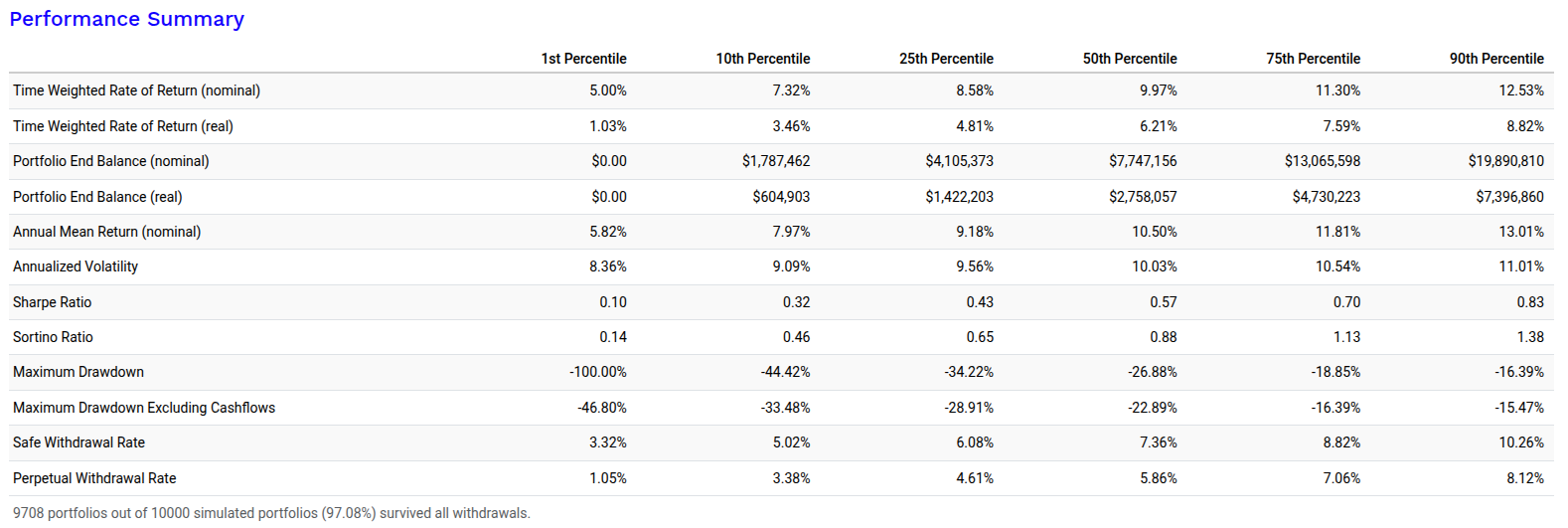Select the 75th Percentile column header
This screenshot has height=528, width=1568.
(1313, 59)
